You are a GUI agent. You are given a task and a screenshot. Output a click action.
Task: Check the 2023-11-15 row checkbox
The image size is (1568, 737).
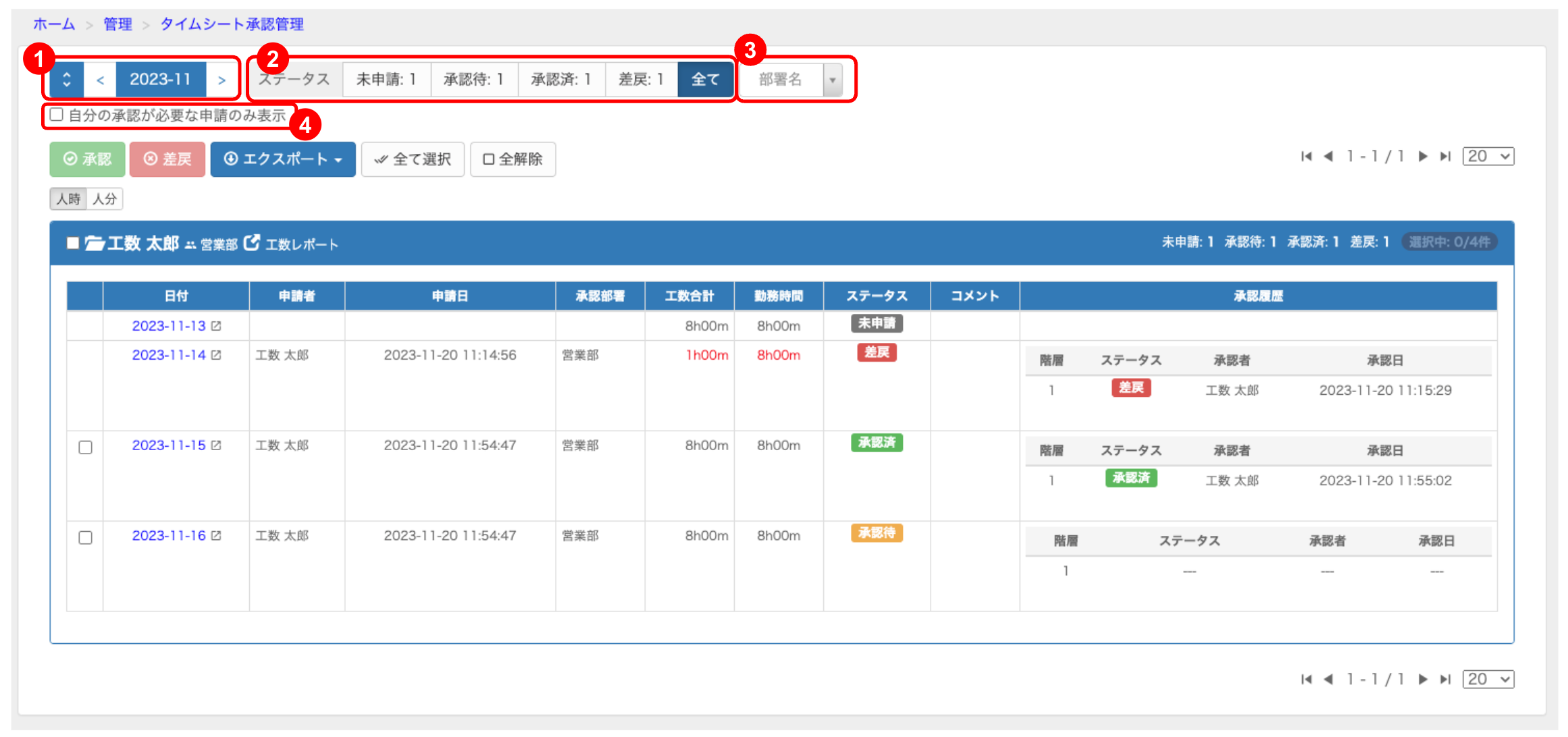click(x=85, y=447)
